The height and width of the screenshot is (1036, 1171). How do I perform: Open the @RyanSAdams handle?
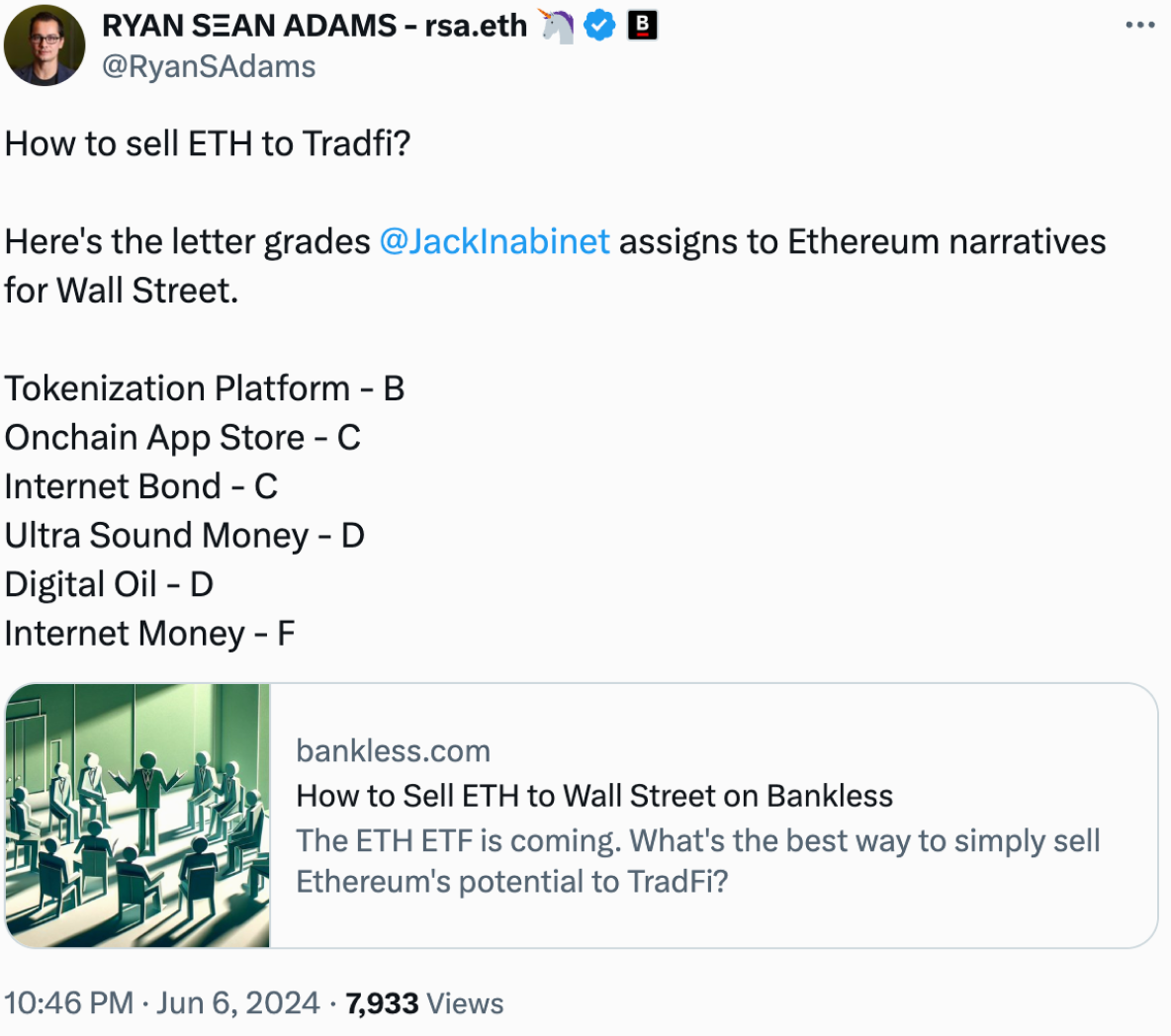pyautogui.click(x=209, y=66)
